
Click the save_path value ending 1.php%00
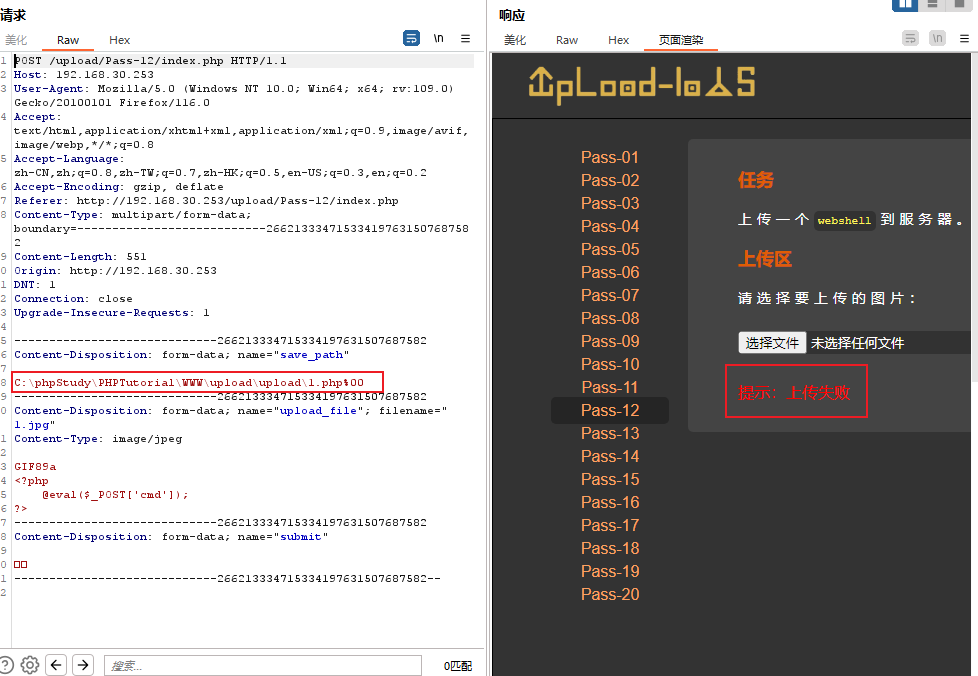point(189,383)
